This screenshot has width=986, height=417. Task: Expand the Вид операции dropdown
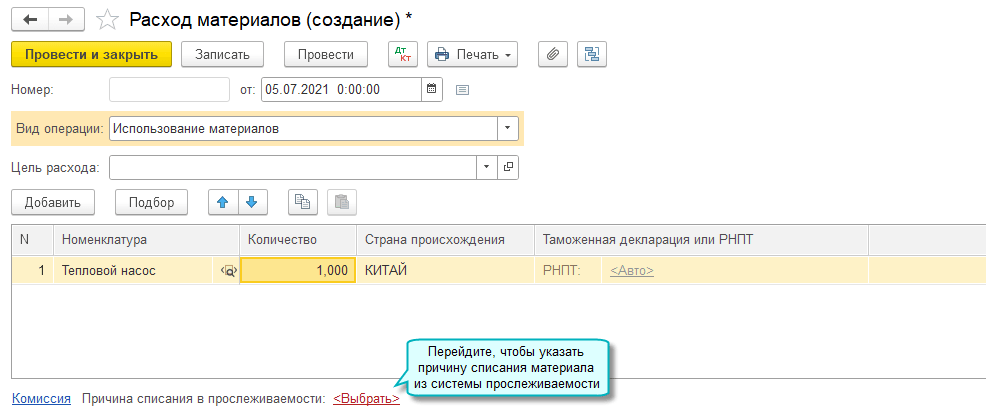tap(508, 129)
